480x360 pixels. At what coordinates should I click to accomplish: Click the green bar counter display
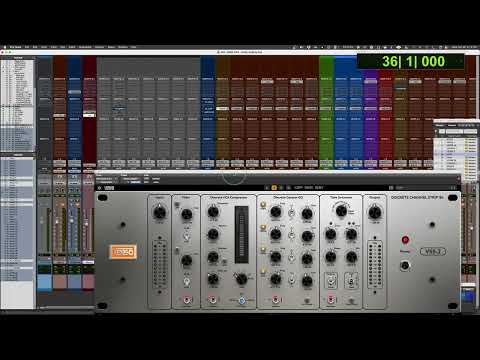point(411,62)
